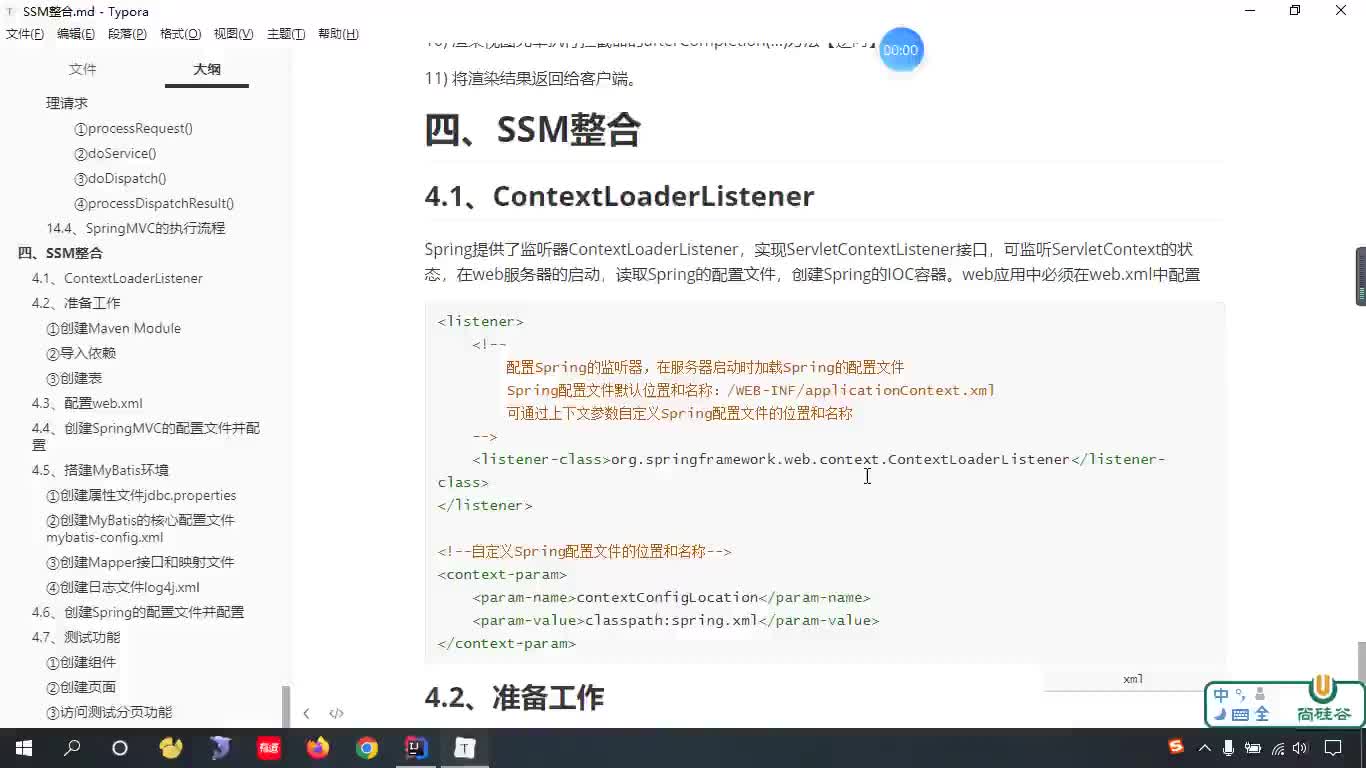The width and height of the screenshot is (1366, 768).
Task: Launch Google Chrome from the taskbar
Action: click(x=367, y=747)
